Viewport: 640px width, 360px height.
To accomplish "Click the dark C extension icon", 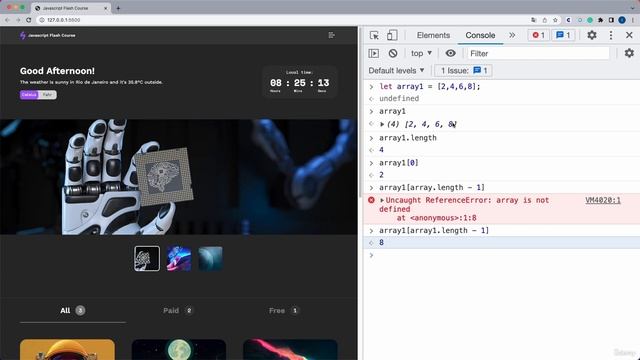I will 569,20.
